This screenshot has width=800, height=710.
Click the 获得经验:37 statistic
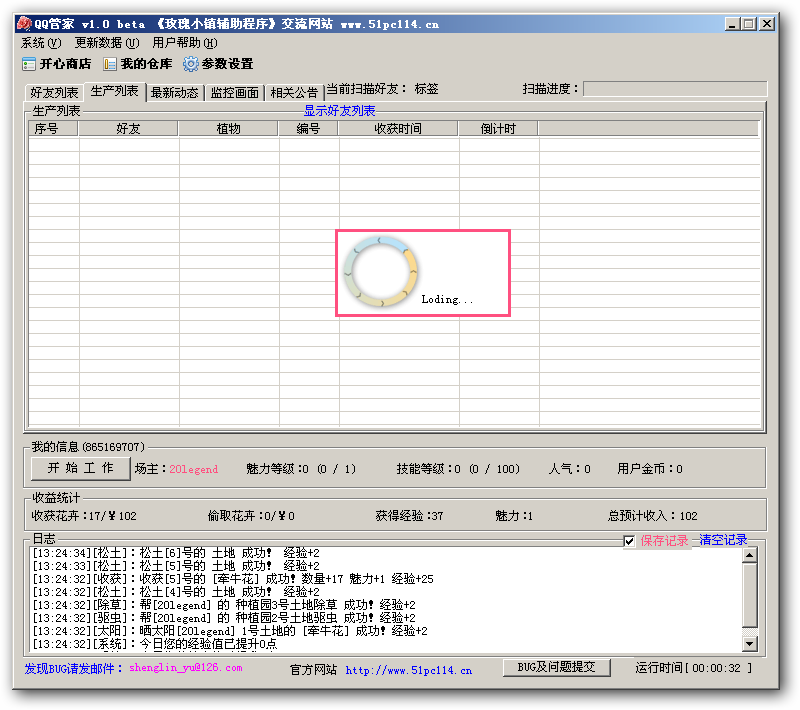tap(409, 516)
